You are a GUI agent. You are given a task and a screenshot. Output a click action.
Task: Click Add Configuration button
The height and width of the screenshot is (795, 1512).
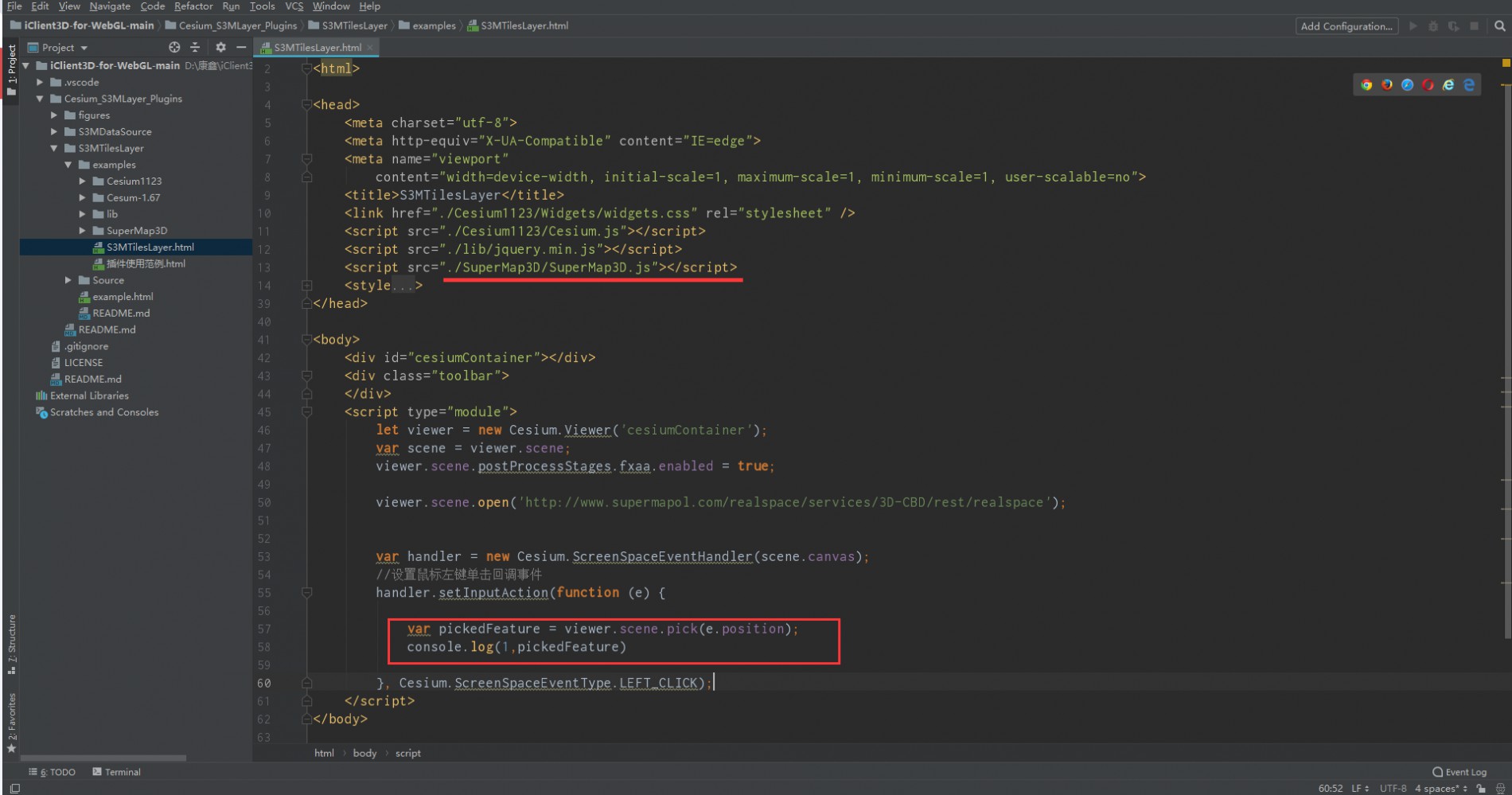1346,26
